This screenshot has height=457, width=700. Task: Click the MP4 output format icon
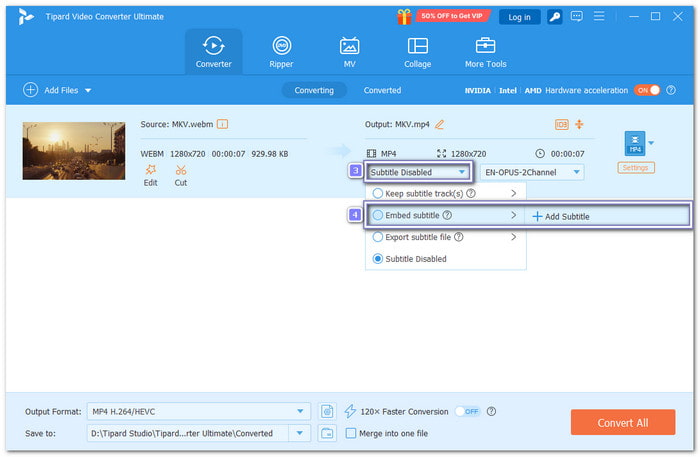click(634, 143)
